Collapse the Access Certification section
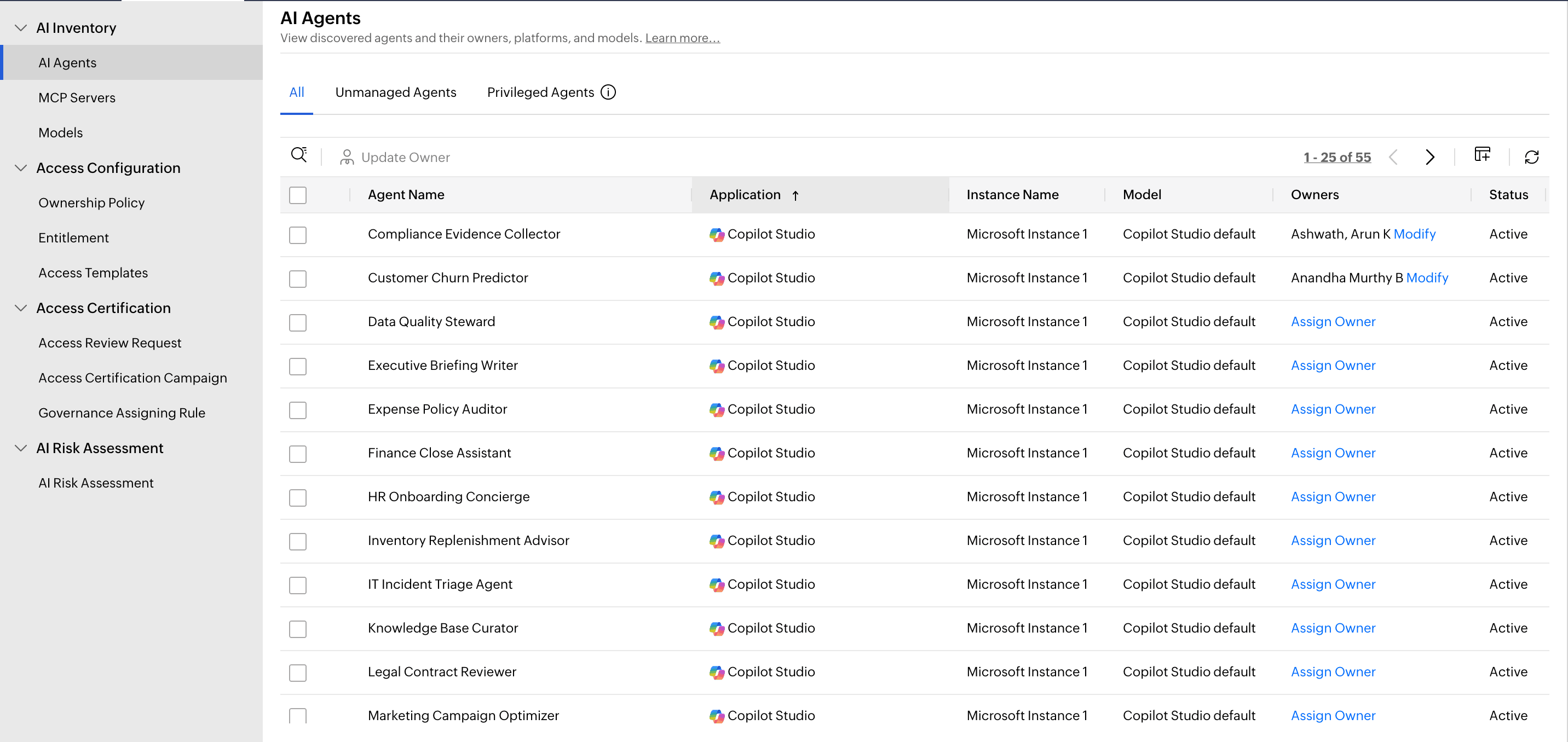Image resolution: width=1568 pixels, height=742 pixels. pyautogui.click(x=21, y=308)
